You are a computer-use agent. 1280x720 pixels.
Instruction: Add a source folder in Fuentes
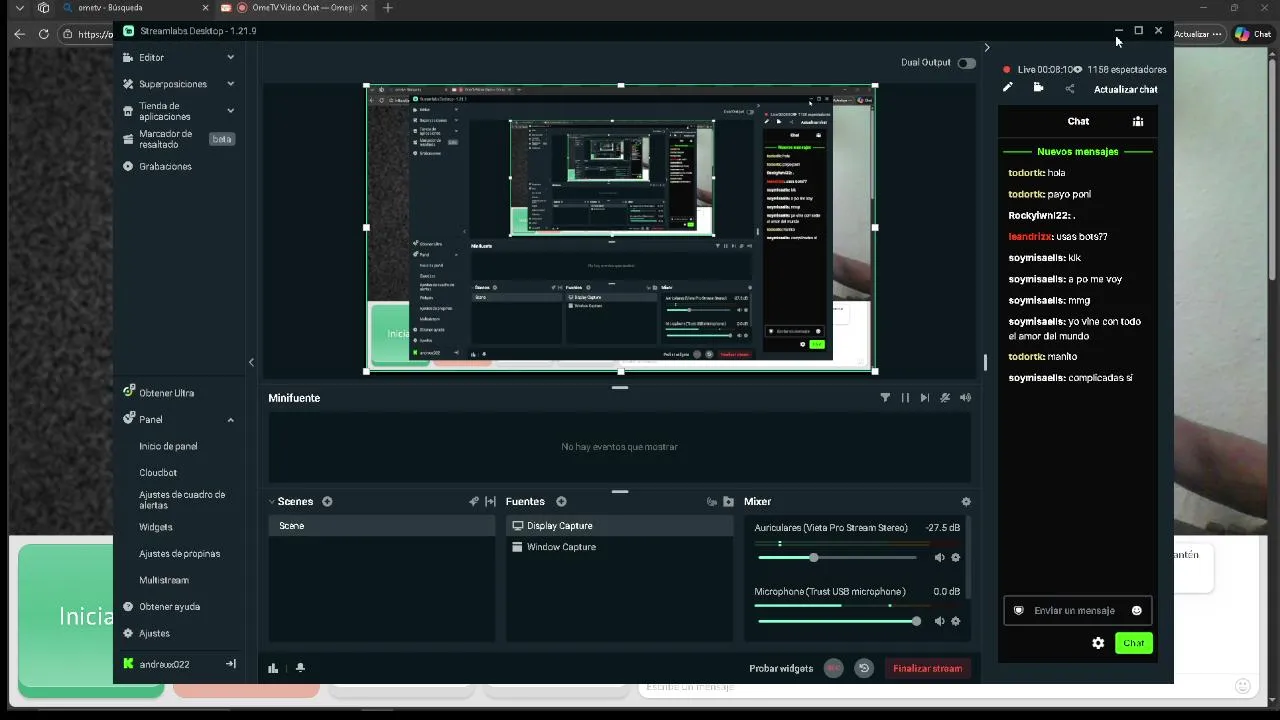[728, 502]
